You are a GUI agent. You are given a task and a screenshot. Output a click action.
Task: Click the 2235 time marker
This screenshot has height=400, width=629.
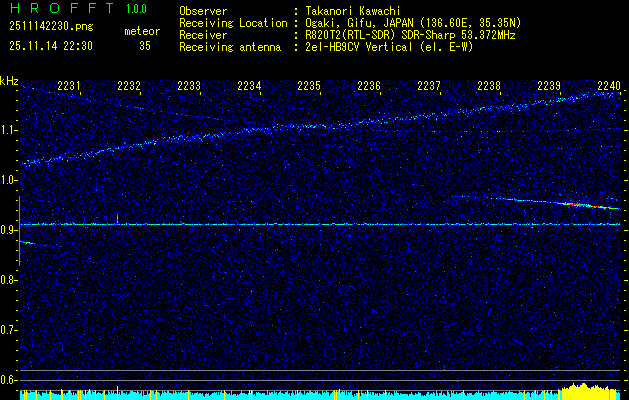pyautogui.click(x=309, y=85)
